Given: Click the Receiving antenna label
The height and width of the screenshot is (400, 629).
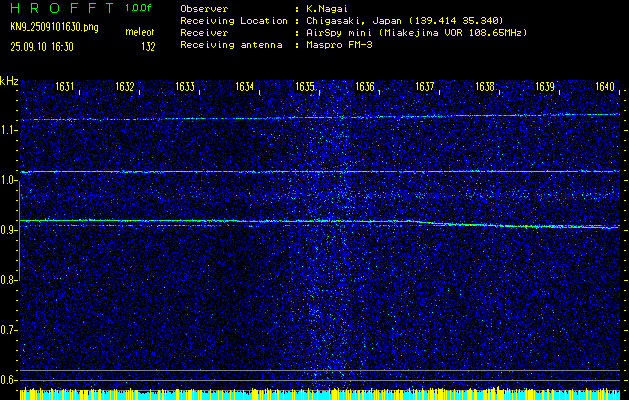Looking at the screenshot, I should [231, 45].
